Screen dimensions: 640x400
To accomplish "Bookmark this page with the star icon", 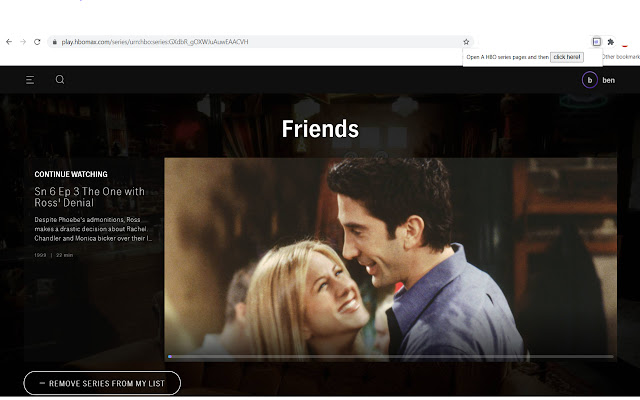I will (466, 42).
